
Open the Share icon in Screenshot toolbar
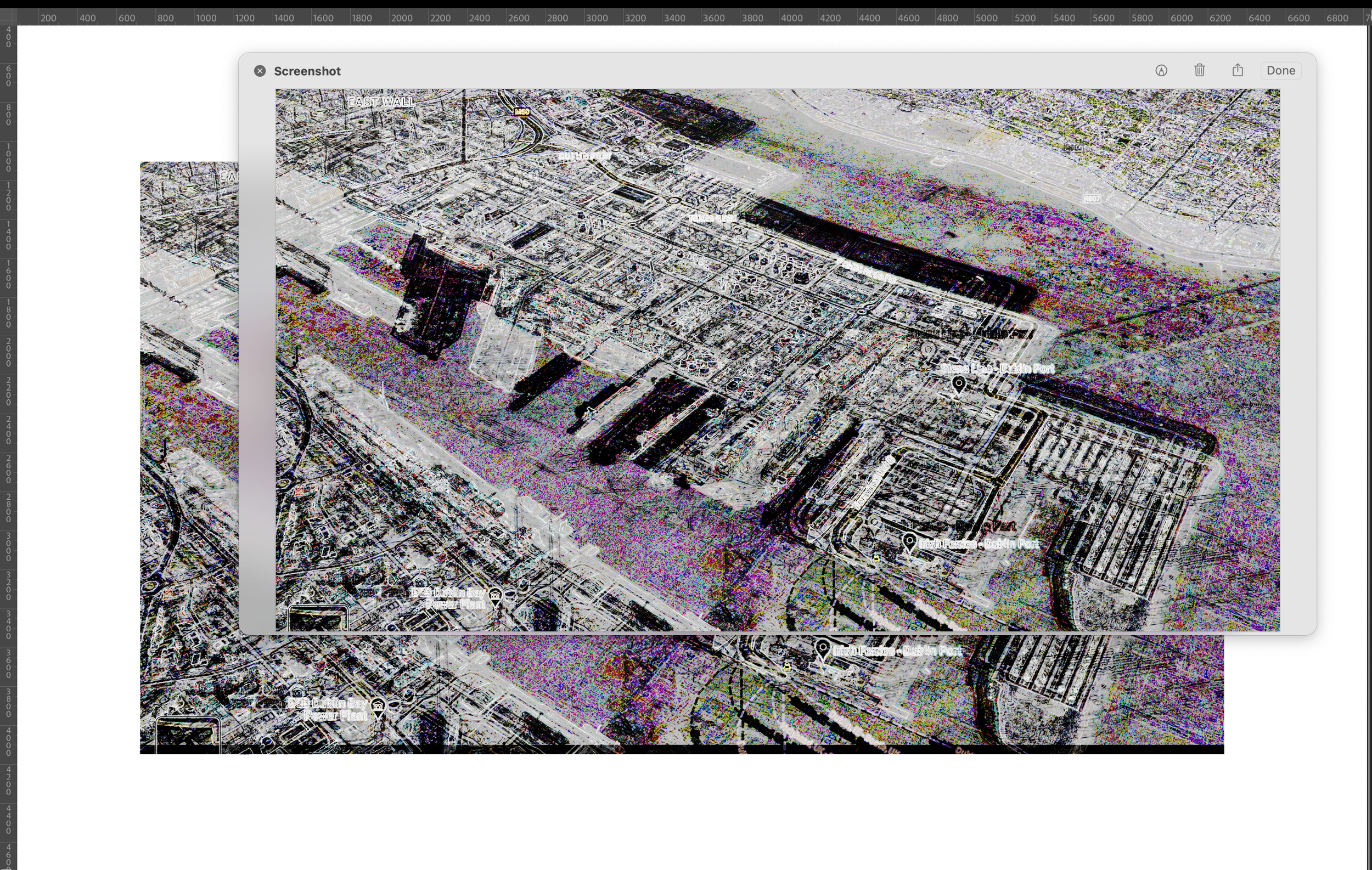tap(1238, 70)
